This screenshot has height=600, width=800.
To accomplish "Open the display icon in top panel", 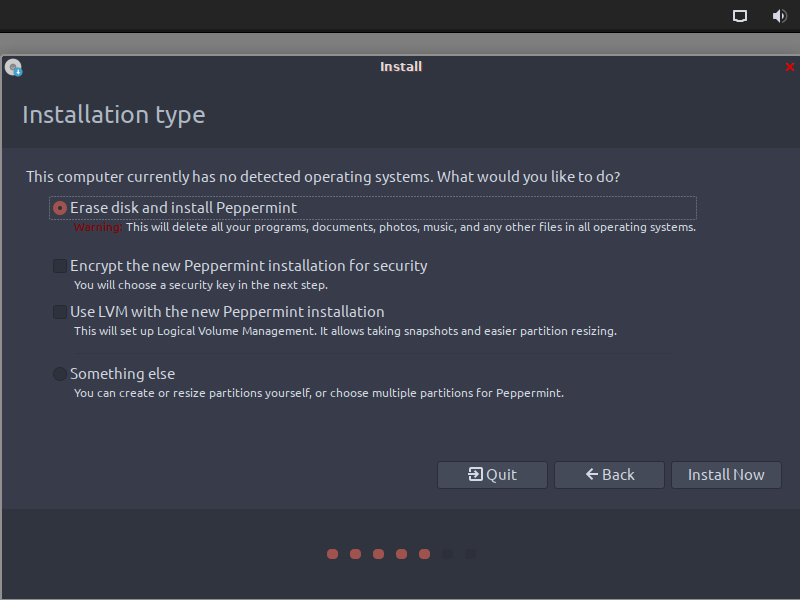I will click(740, 16).
